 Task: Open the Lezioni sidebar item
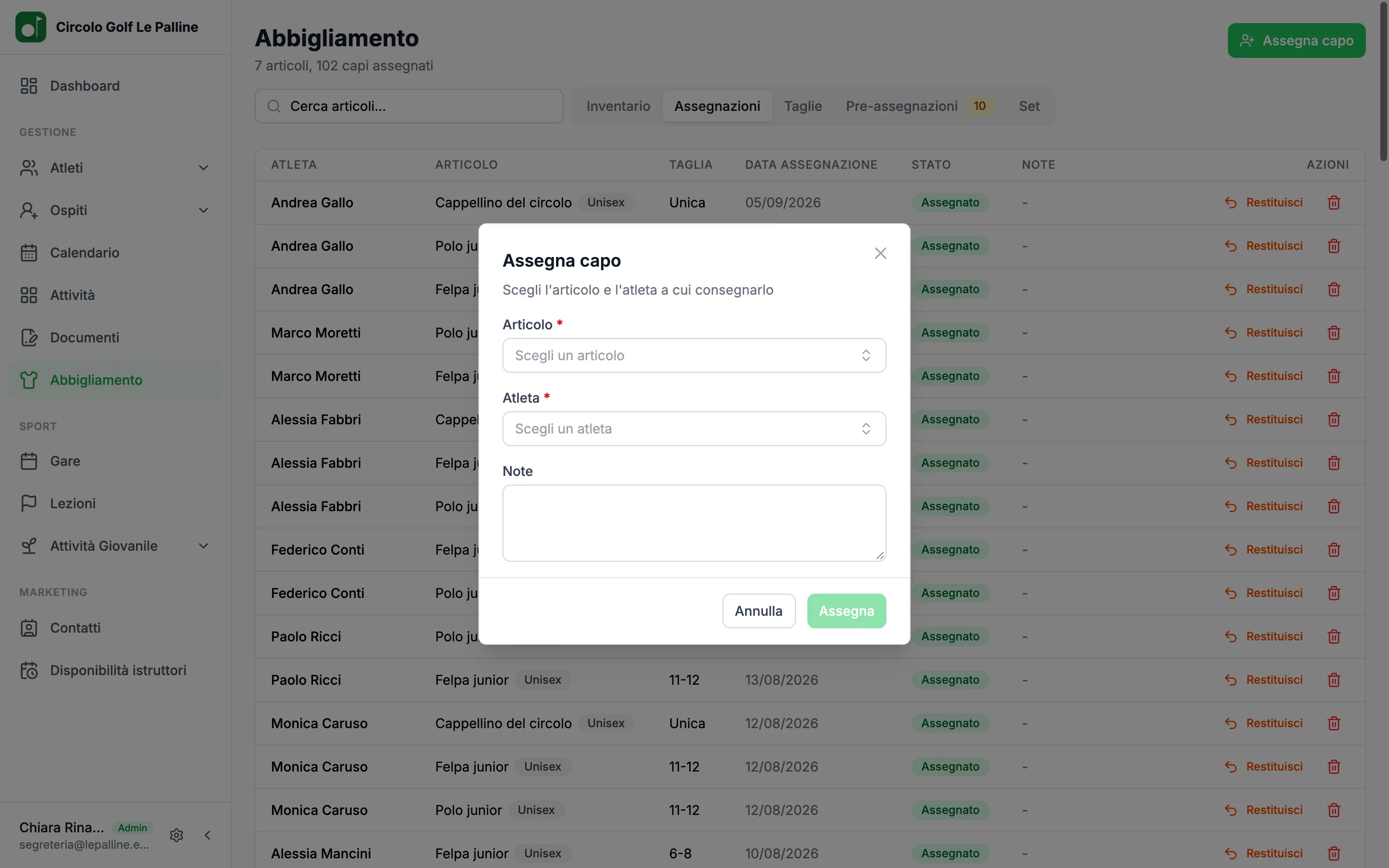115,503
